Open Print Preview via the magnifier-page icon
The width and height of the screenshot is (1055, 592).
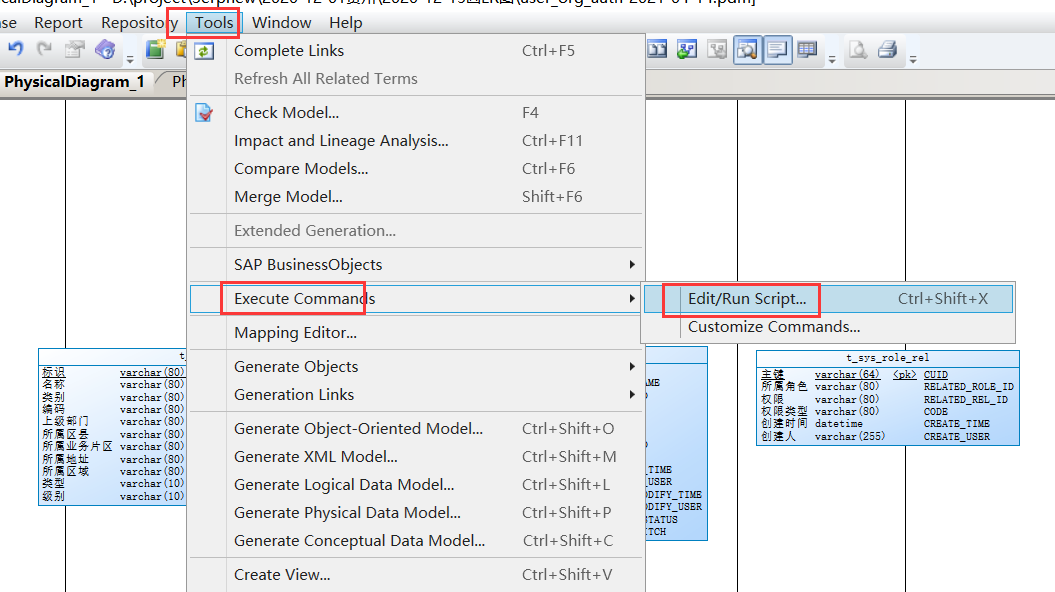tap(856, 49)
